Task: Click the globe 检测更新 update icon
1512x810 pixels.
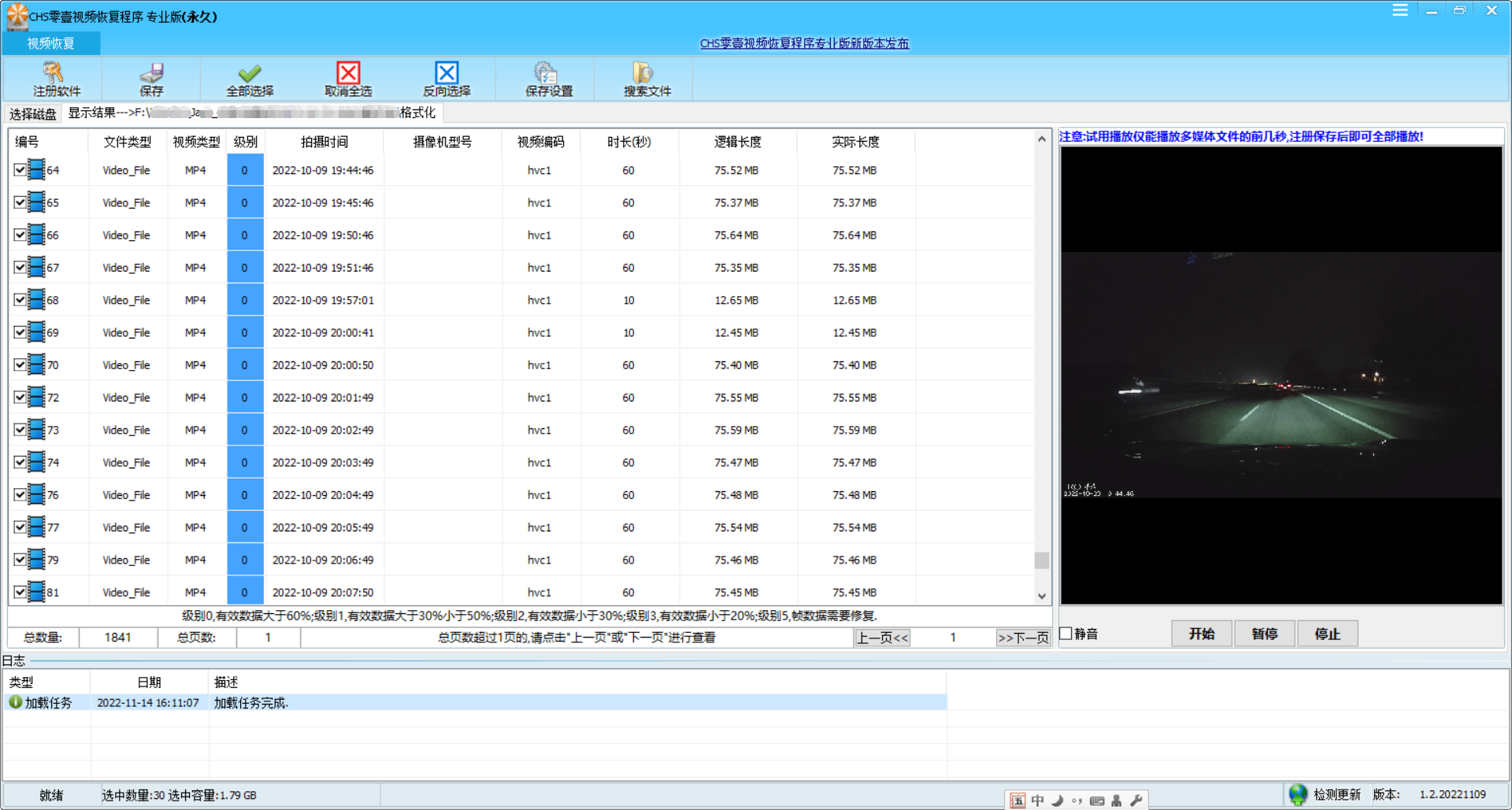Action: (1298, 795)
